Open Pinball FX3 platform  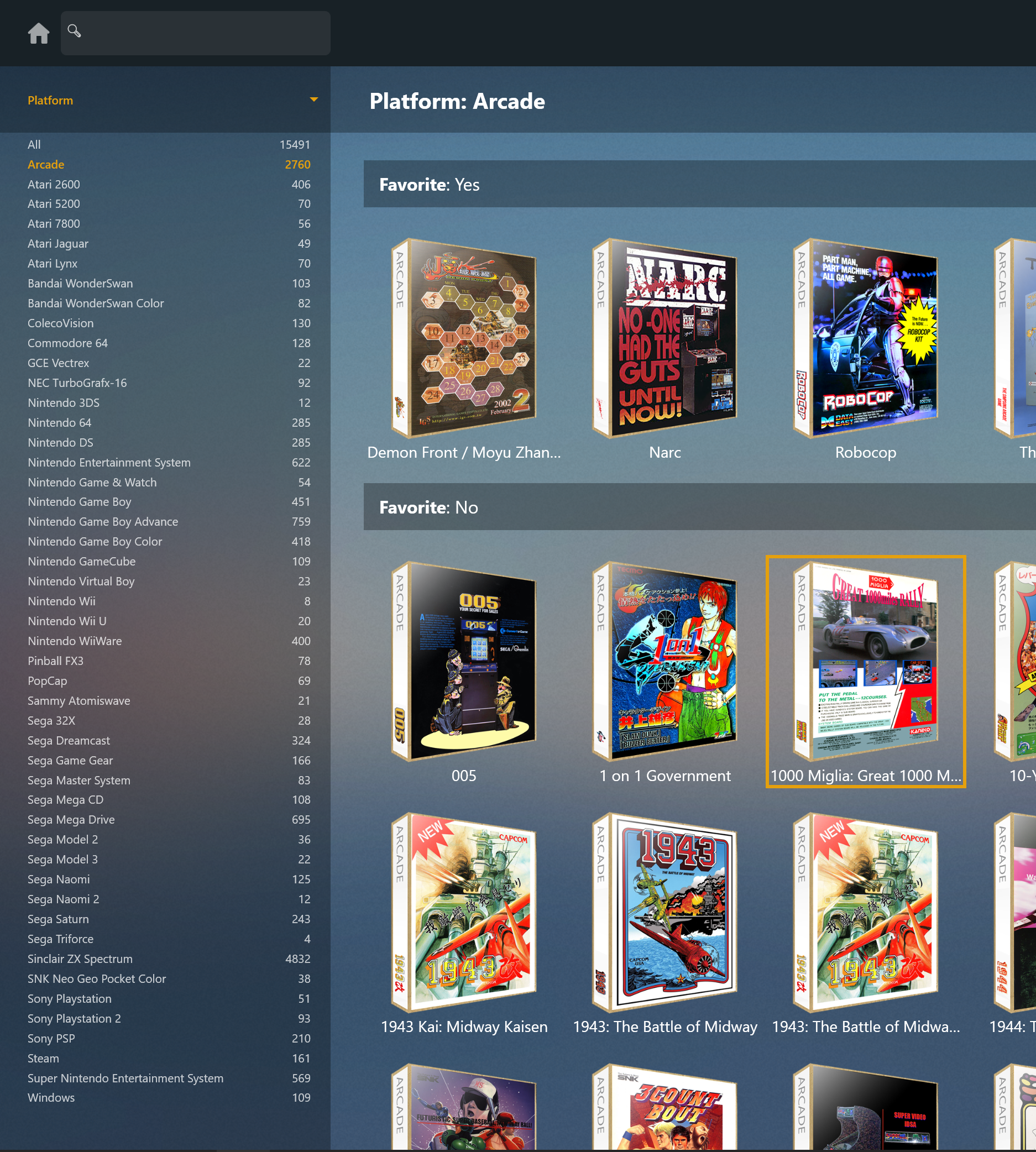coord(169,661)
